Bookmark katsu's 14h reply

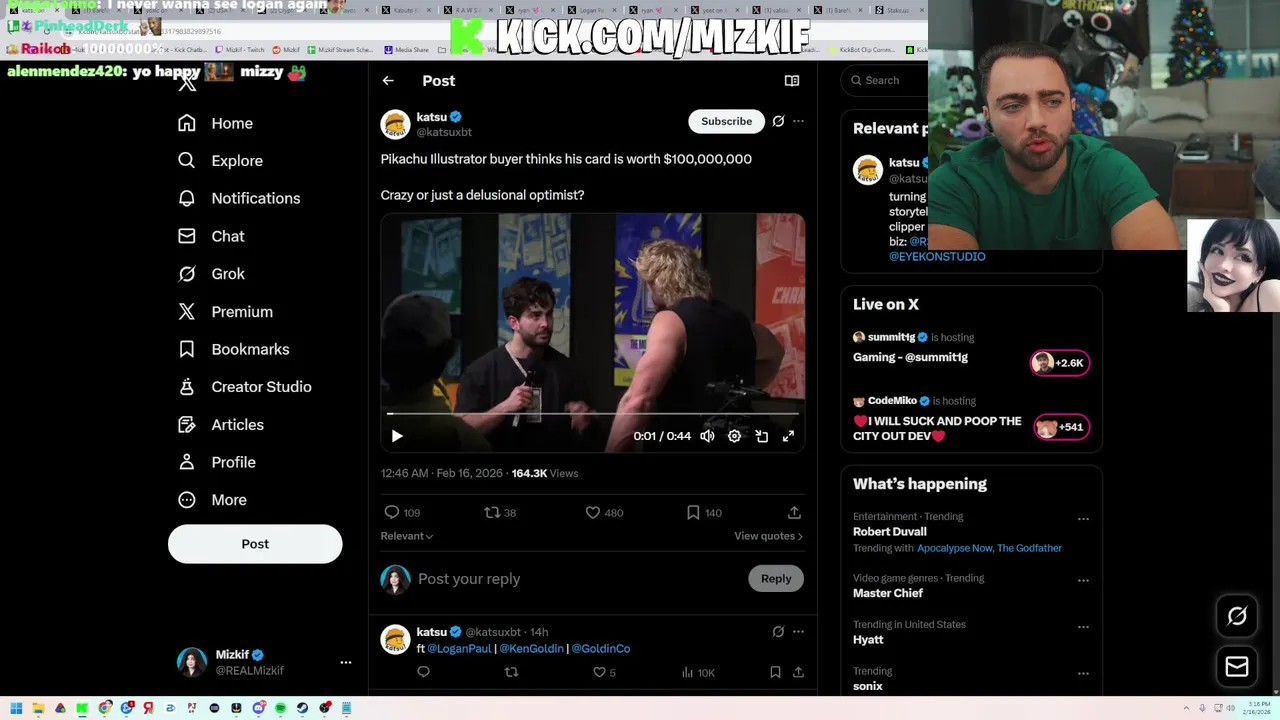(x=775, y=672)
